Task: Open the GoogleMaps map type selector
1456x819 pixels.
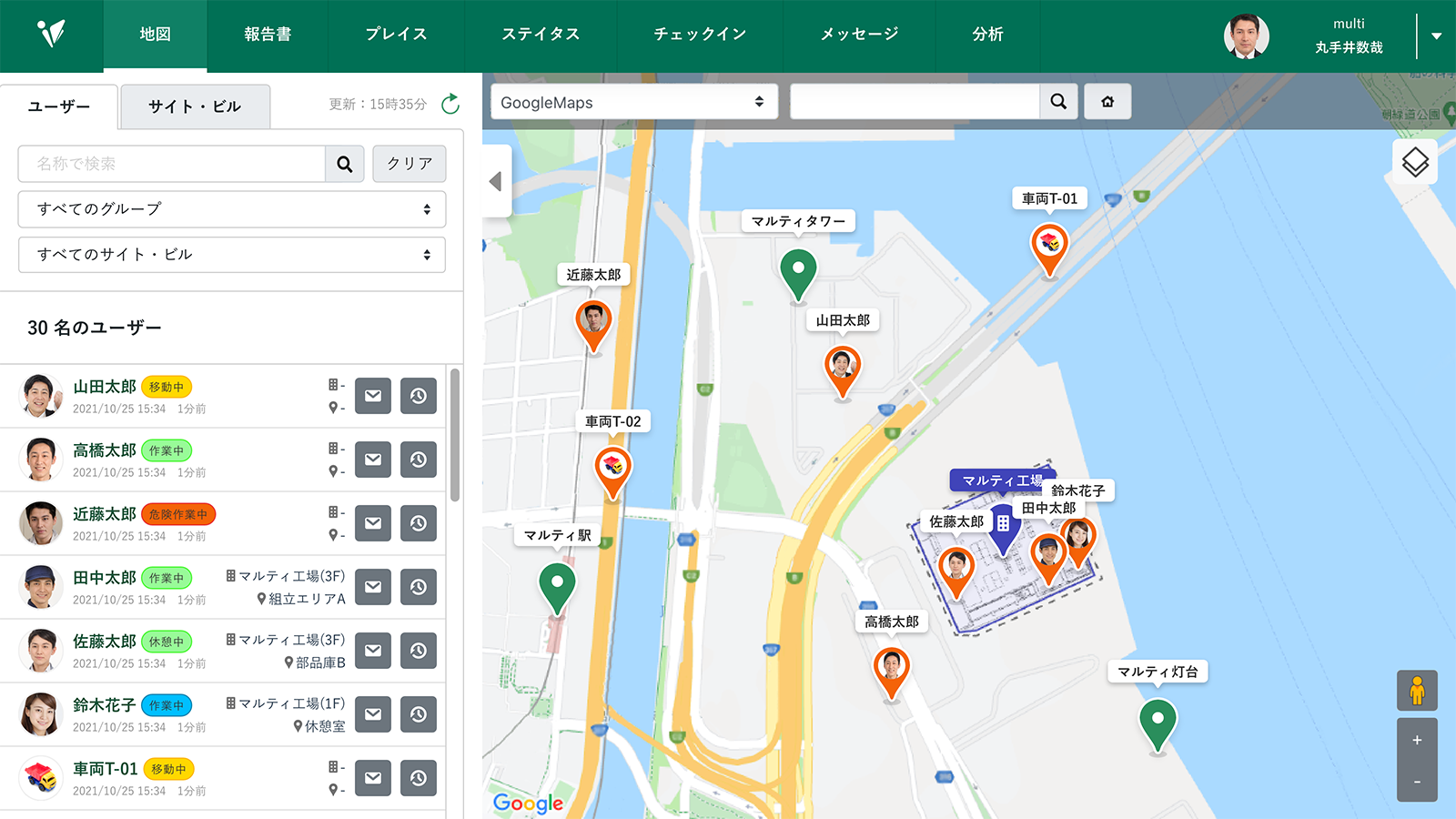Action: [x=633, y=102]
